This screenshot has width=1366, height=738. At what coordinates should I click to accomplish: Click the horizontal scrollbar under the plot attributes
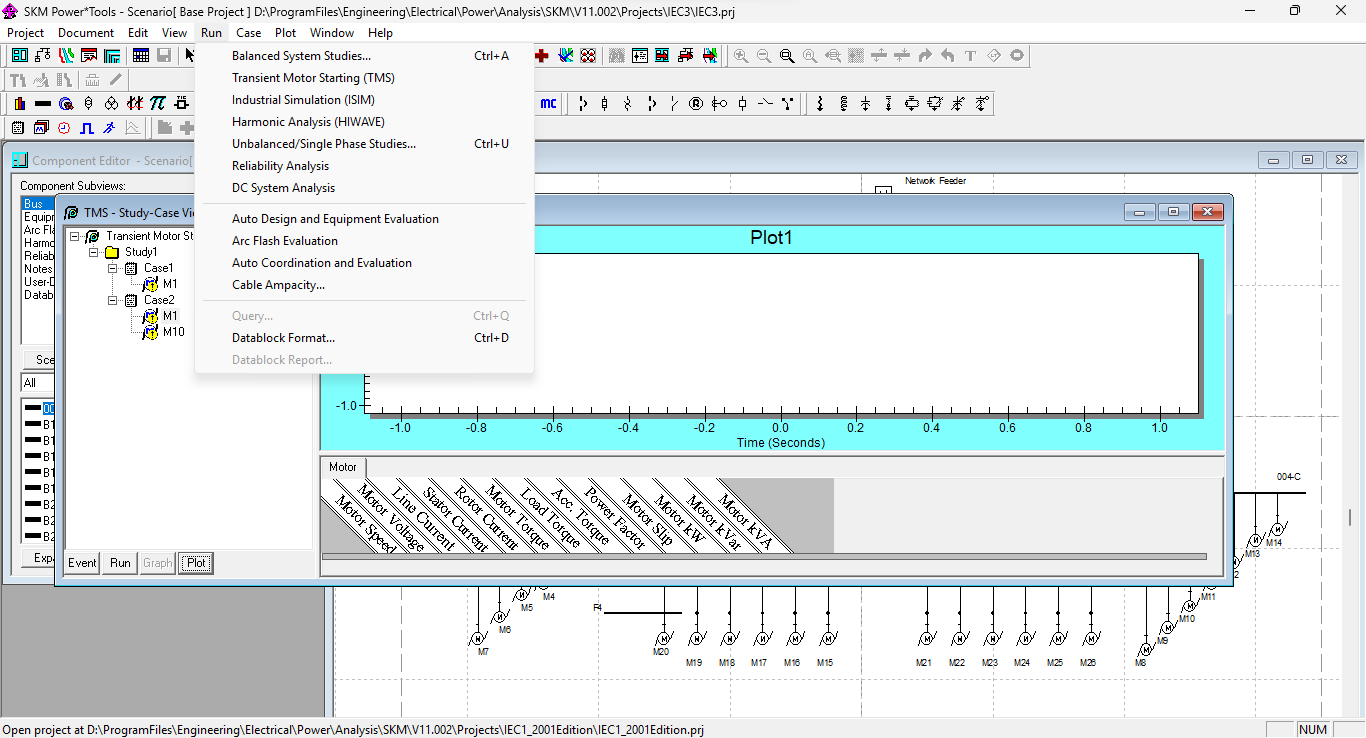pos(764,557)
